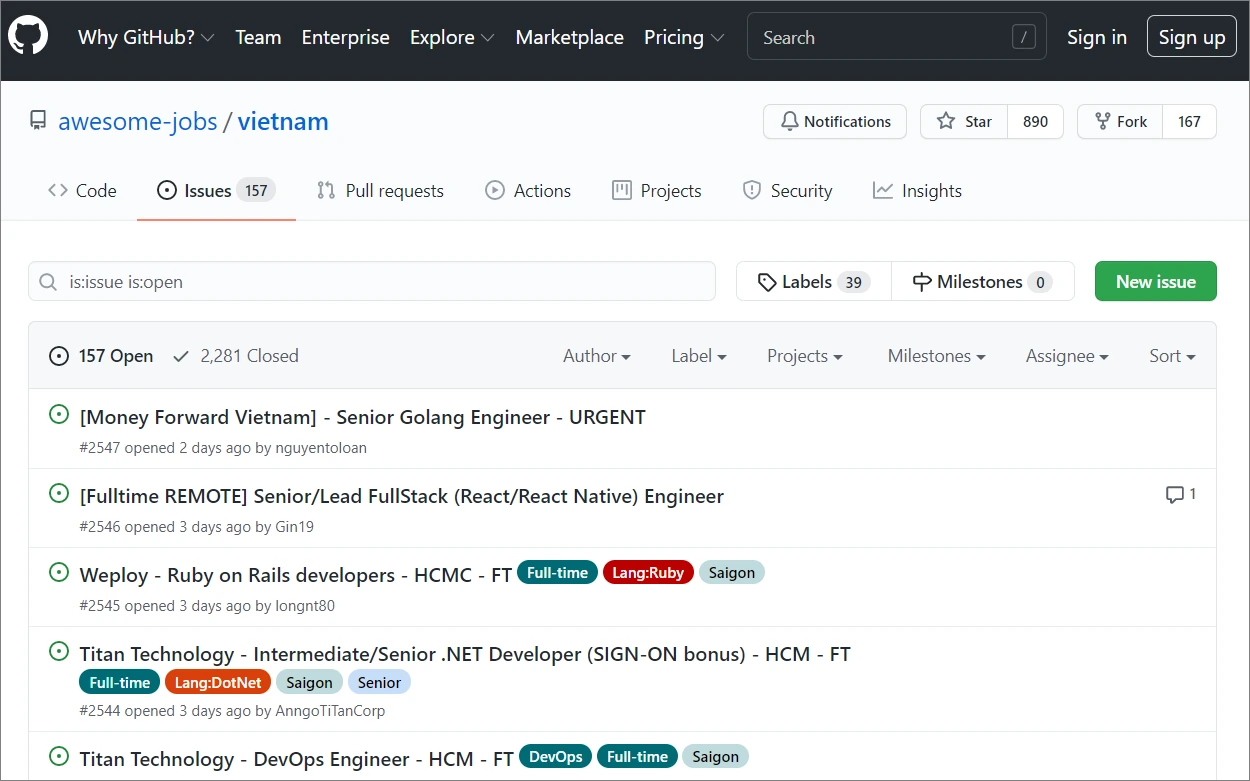
Task: Open the Sort dropdown
Action: coord(1172,355)
